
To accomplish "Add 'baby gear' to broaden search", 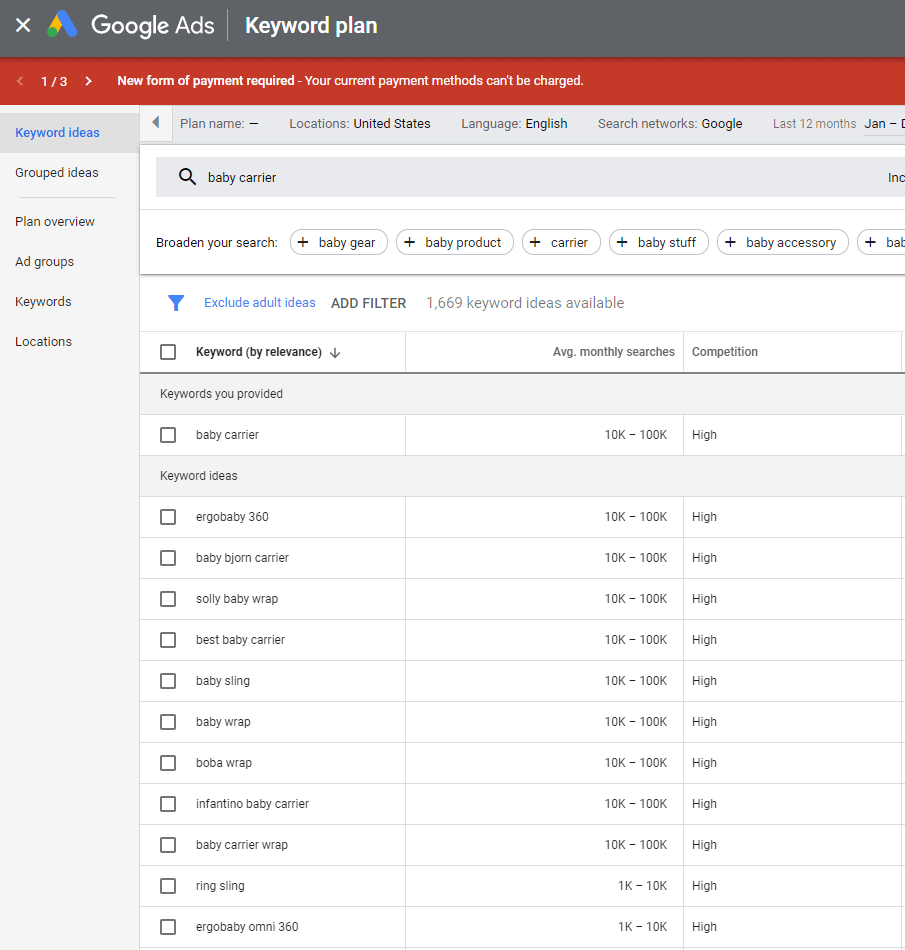I will click(338, 242).
